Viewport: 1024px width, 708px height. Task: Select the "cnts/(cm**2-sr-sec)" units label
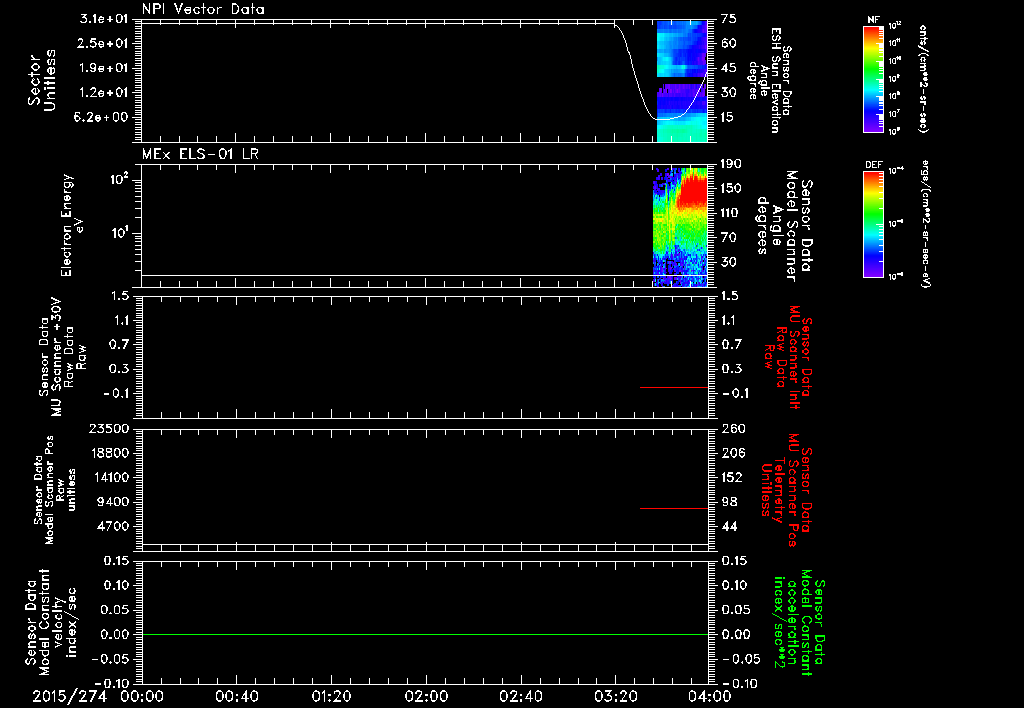coord(922,79)
